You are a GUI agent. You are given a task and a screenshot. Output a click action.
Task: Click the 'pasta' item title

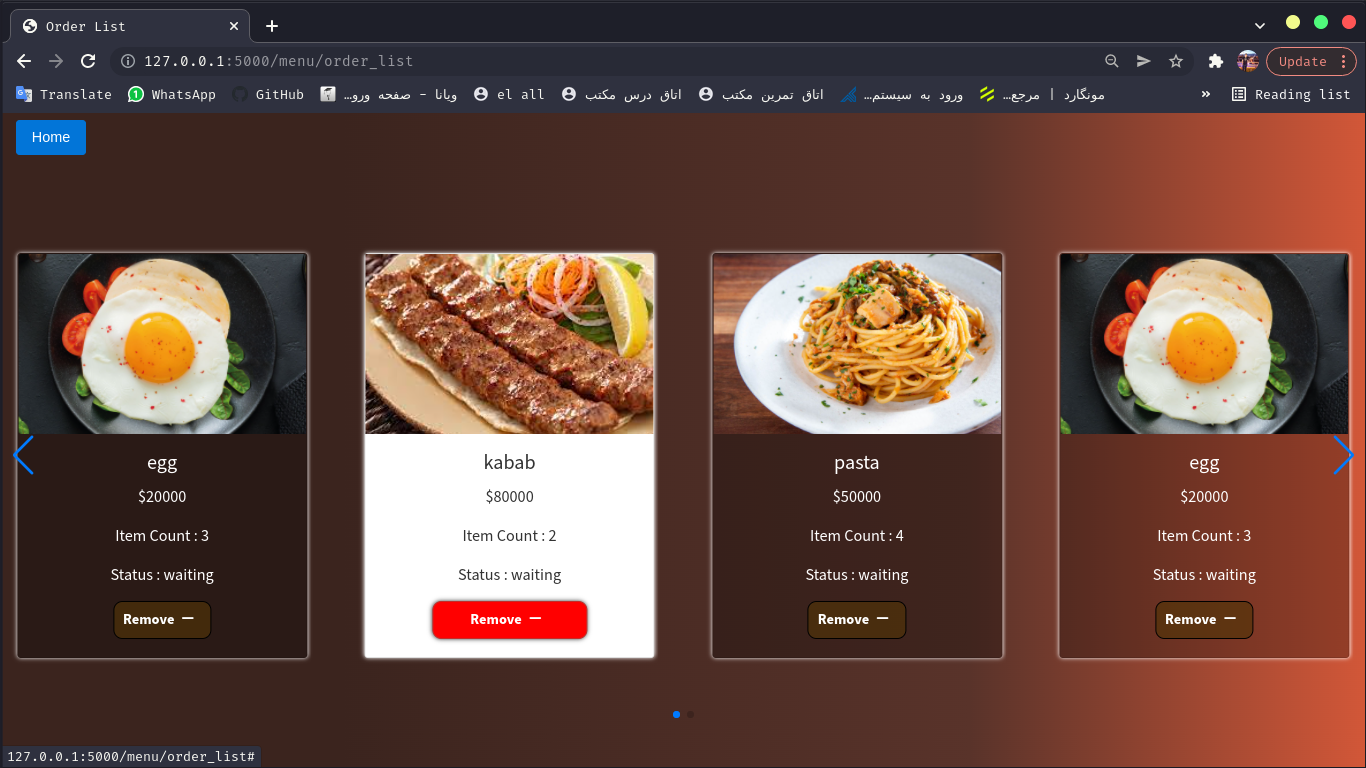point(856,462)
